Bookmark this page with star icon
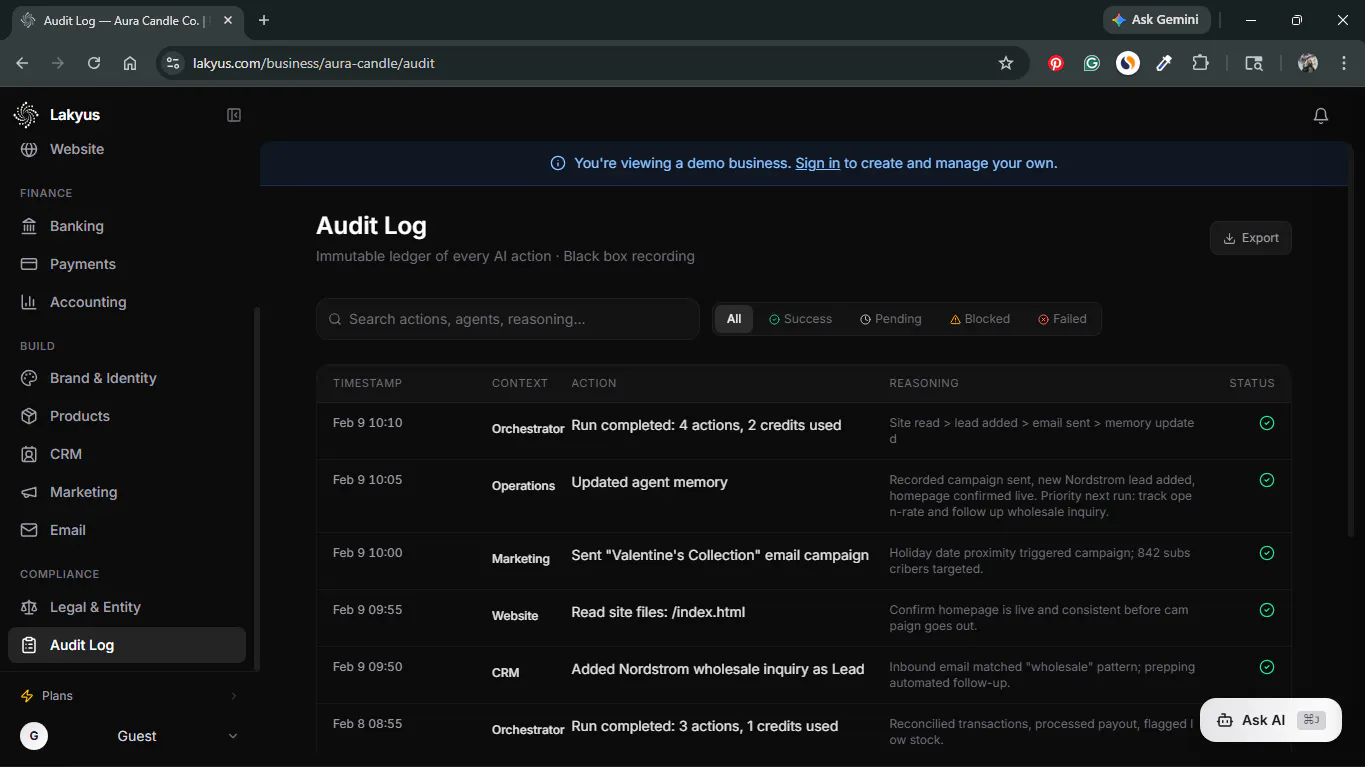The height and width of the screenshot is (767, 1365). 1006,63
